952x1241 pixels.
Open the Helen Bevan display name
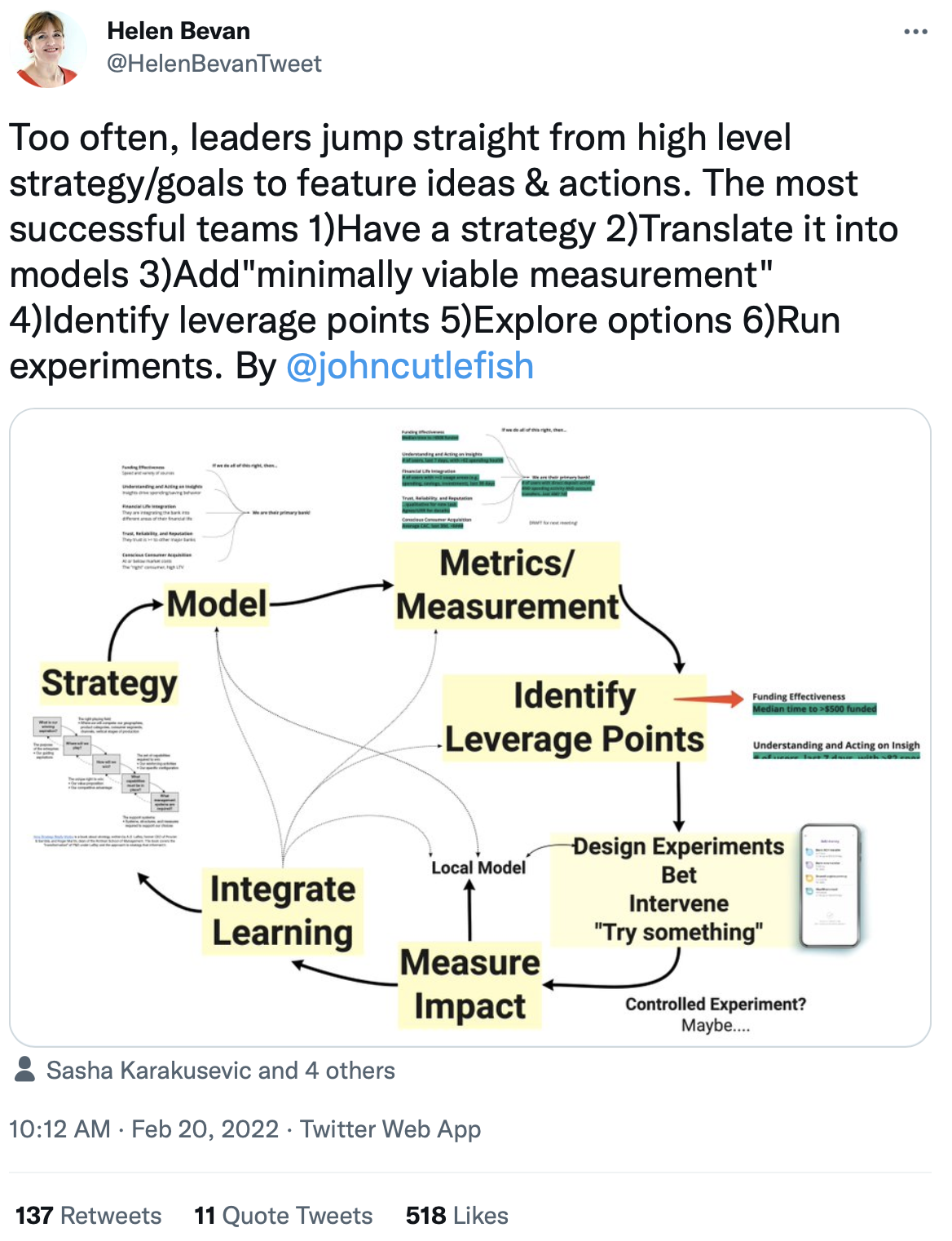tap(178, 31)
